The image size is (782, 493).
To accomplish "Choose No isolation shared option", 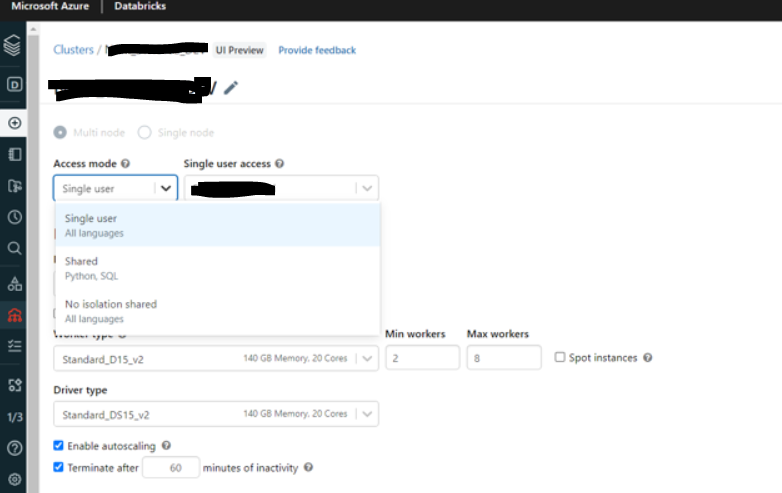I will point(218,311).
